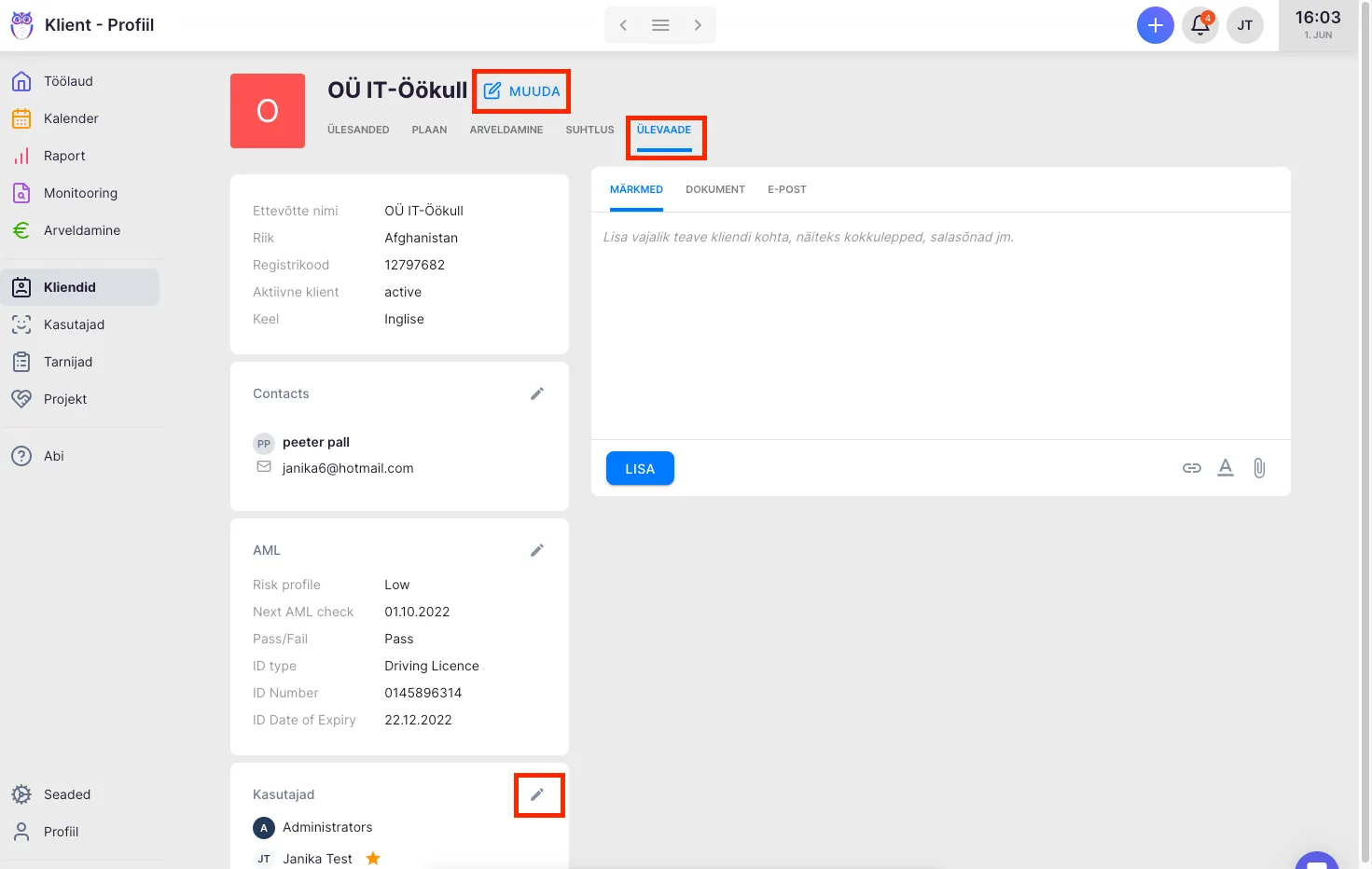Insert link using the link icon
1372x869 pixels.
click(1191, 468)
